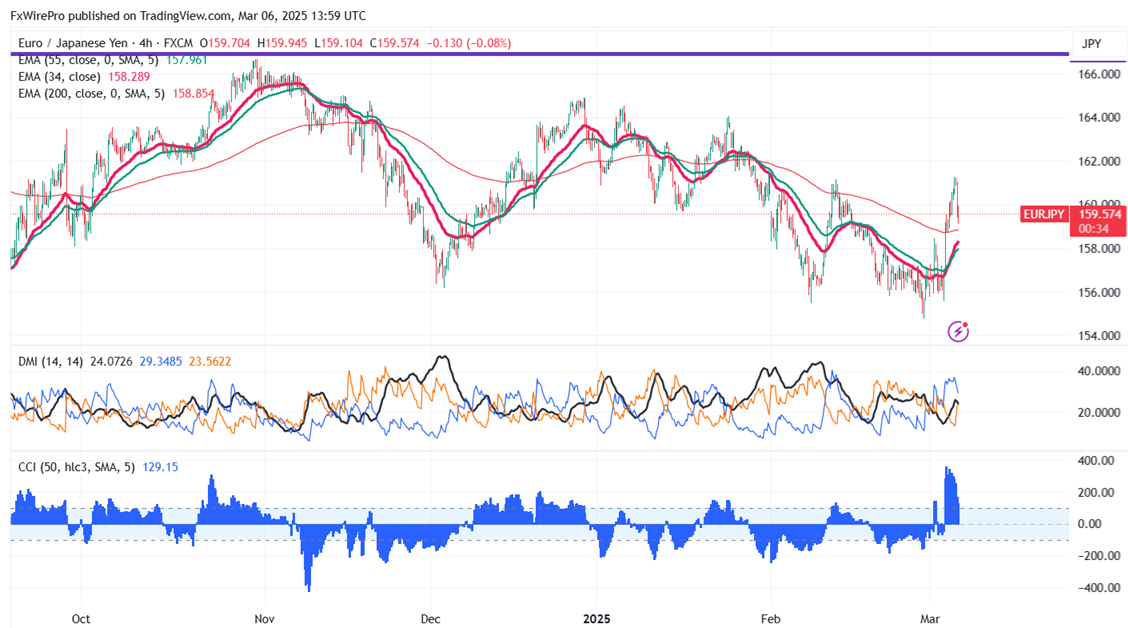Select the CCI (50, hlc3, SMA, 5) legend
This screenshot has width=1128, height=628.
[76, 467]
